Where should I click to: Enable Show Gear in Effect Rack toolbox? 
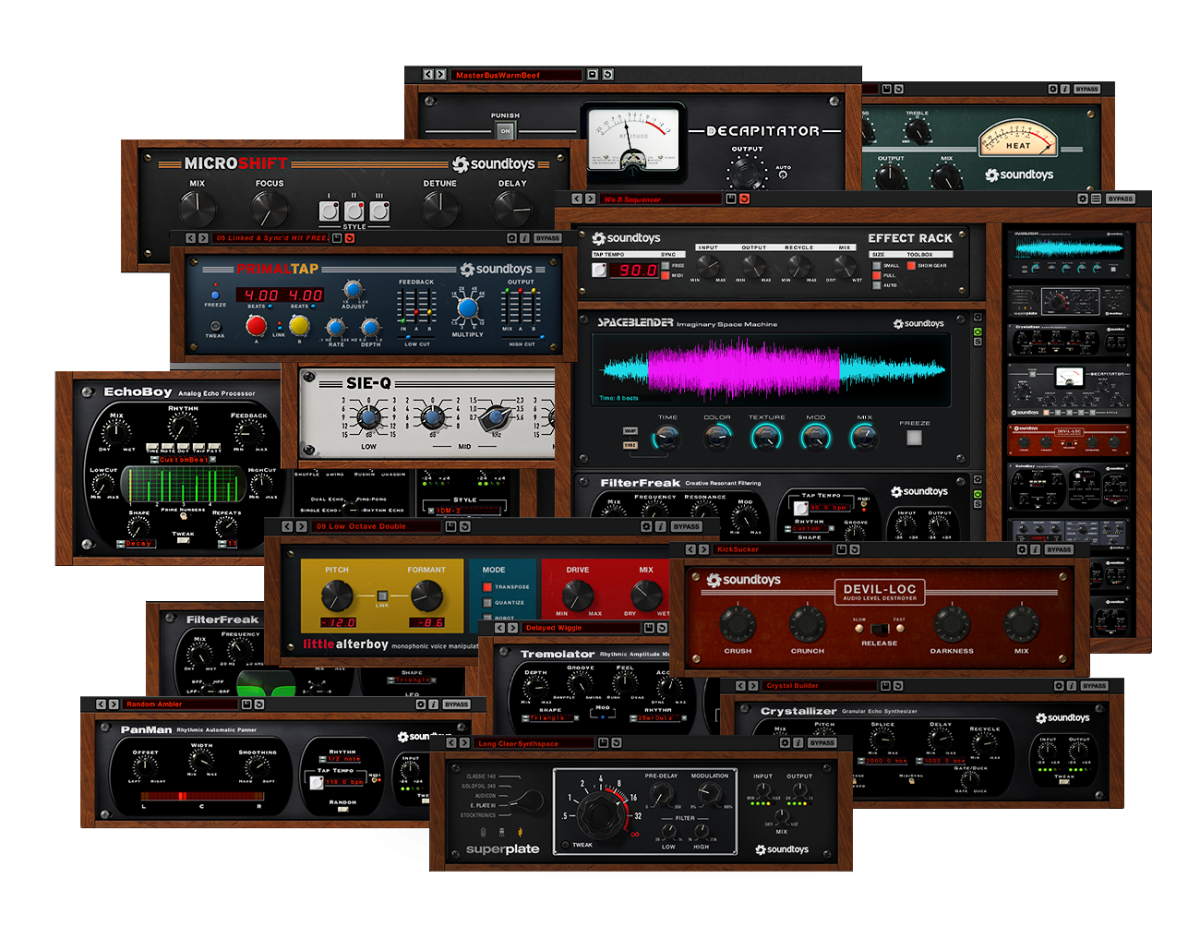(912, 266)
